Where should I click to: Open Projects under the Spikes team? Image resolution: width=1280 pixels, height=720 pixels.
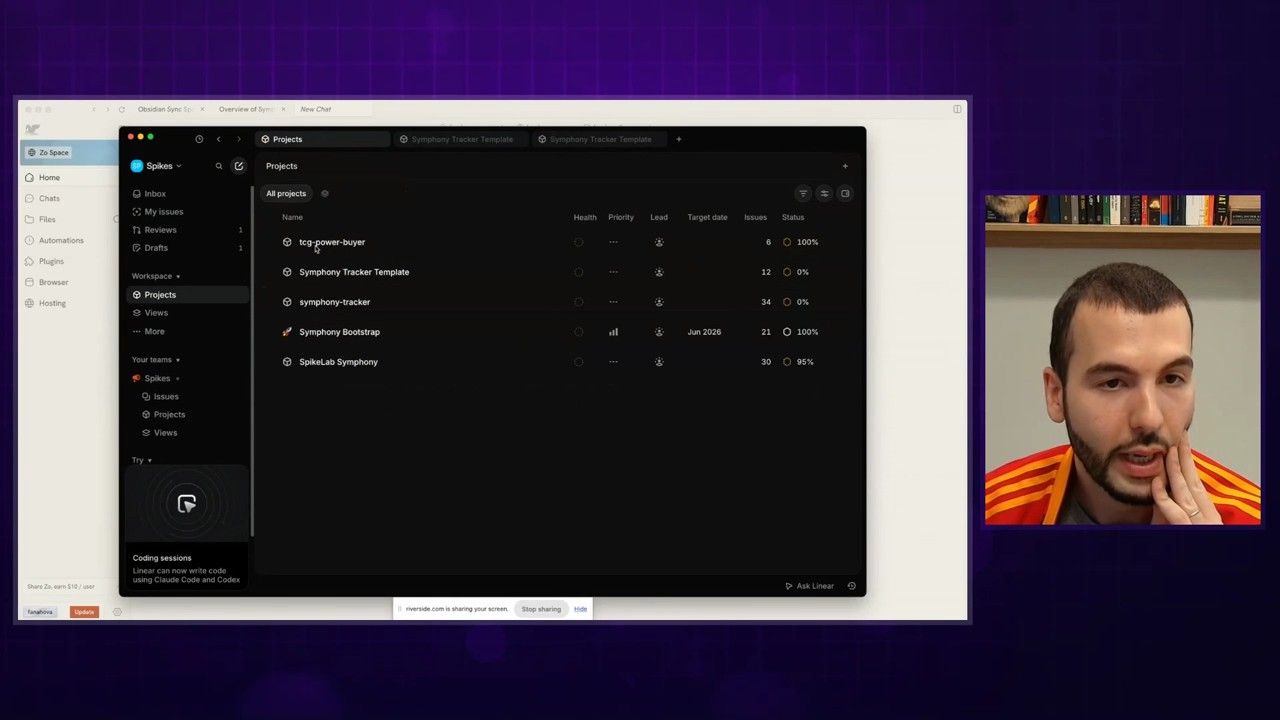coord(169,415)
